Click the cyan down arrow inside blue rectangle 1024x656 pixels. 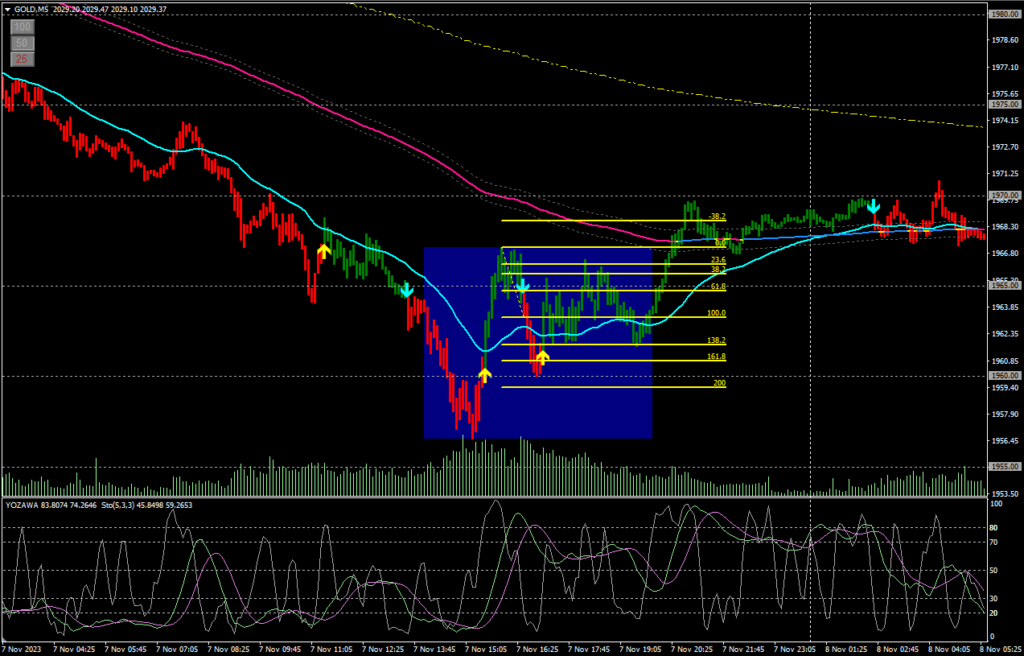point(522,288)
